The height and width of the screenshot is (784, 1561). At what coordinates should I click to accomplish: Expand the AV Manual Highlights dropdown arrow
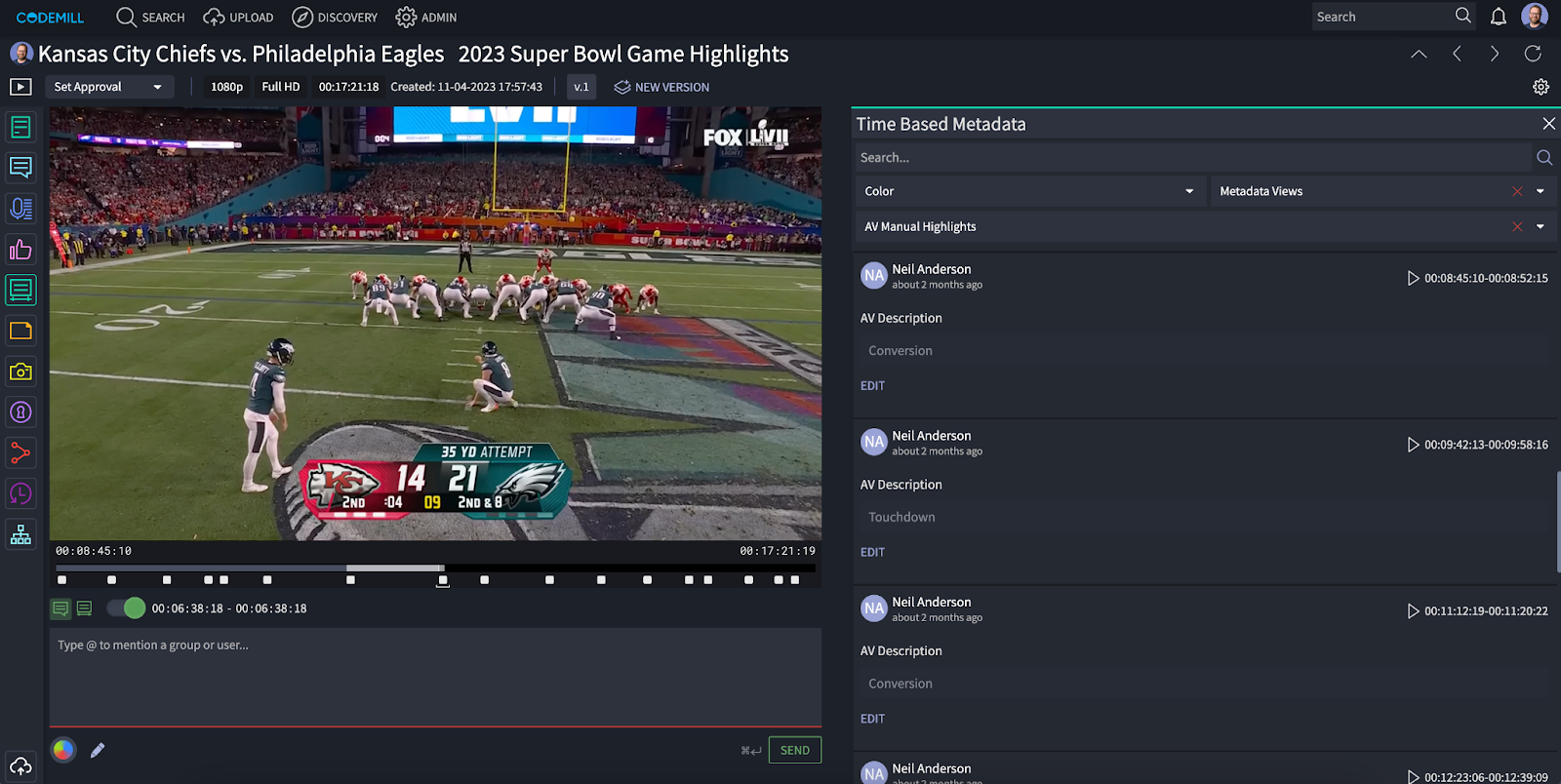(1541, 226)
